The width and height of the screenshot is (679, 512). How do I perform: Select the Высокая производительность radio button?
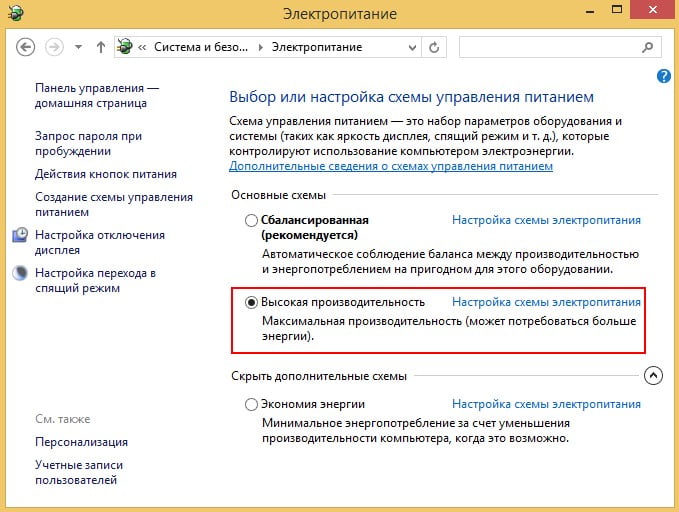pos(251,302)
